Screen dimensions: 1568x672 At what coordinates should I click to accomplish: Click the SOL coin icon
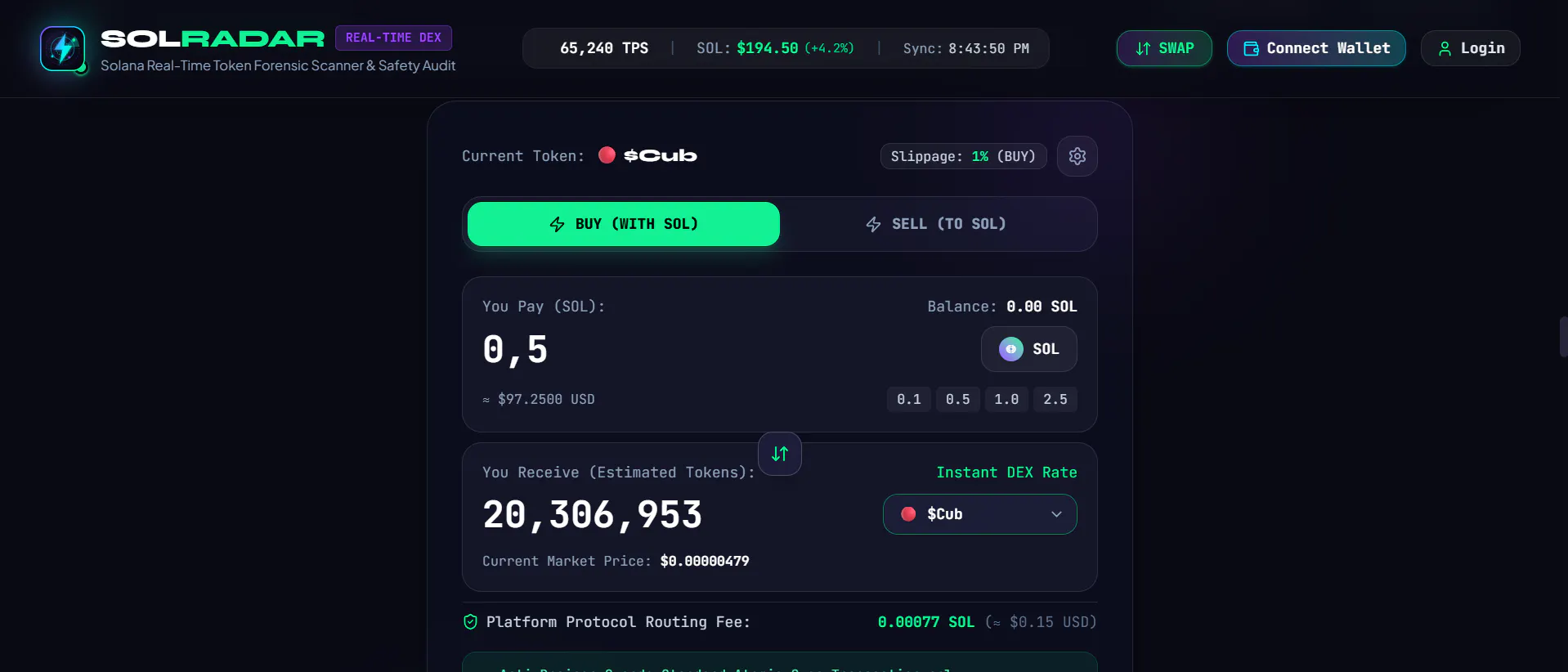point(1010,349)
